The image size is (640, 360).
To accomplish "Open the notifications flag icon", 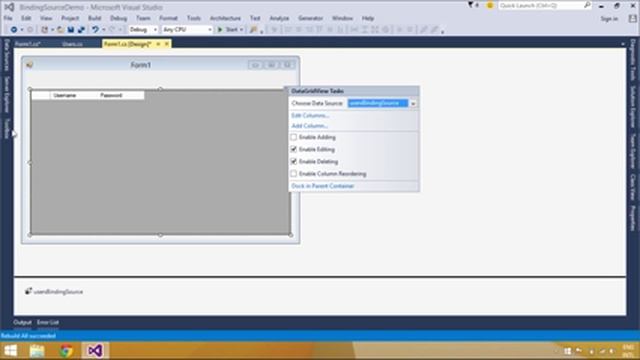I will tap(471, 5).
